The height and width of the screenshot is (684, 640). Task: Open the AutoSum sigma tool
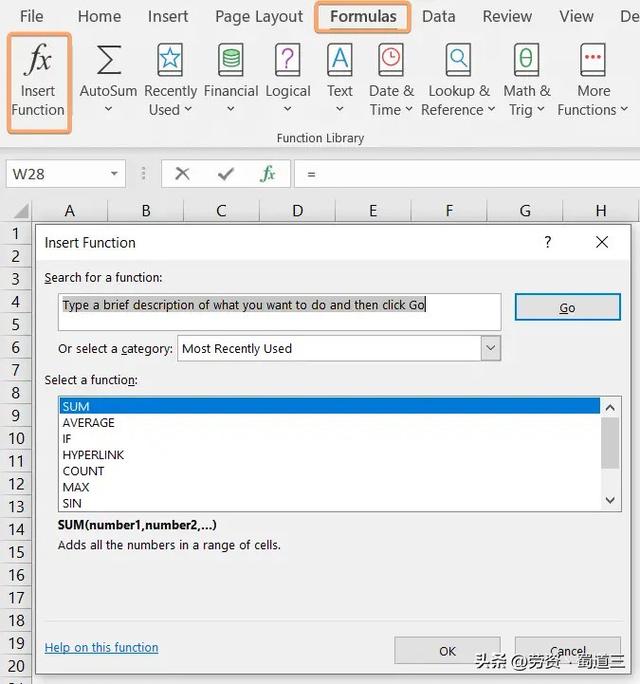109,59
